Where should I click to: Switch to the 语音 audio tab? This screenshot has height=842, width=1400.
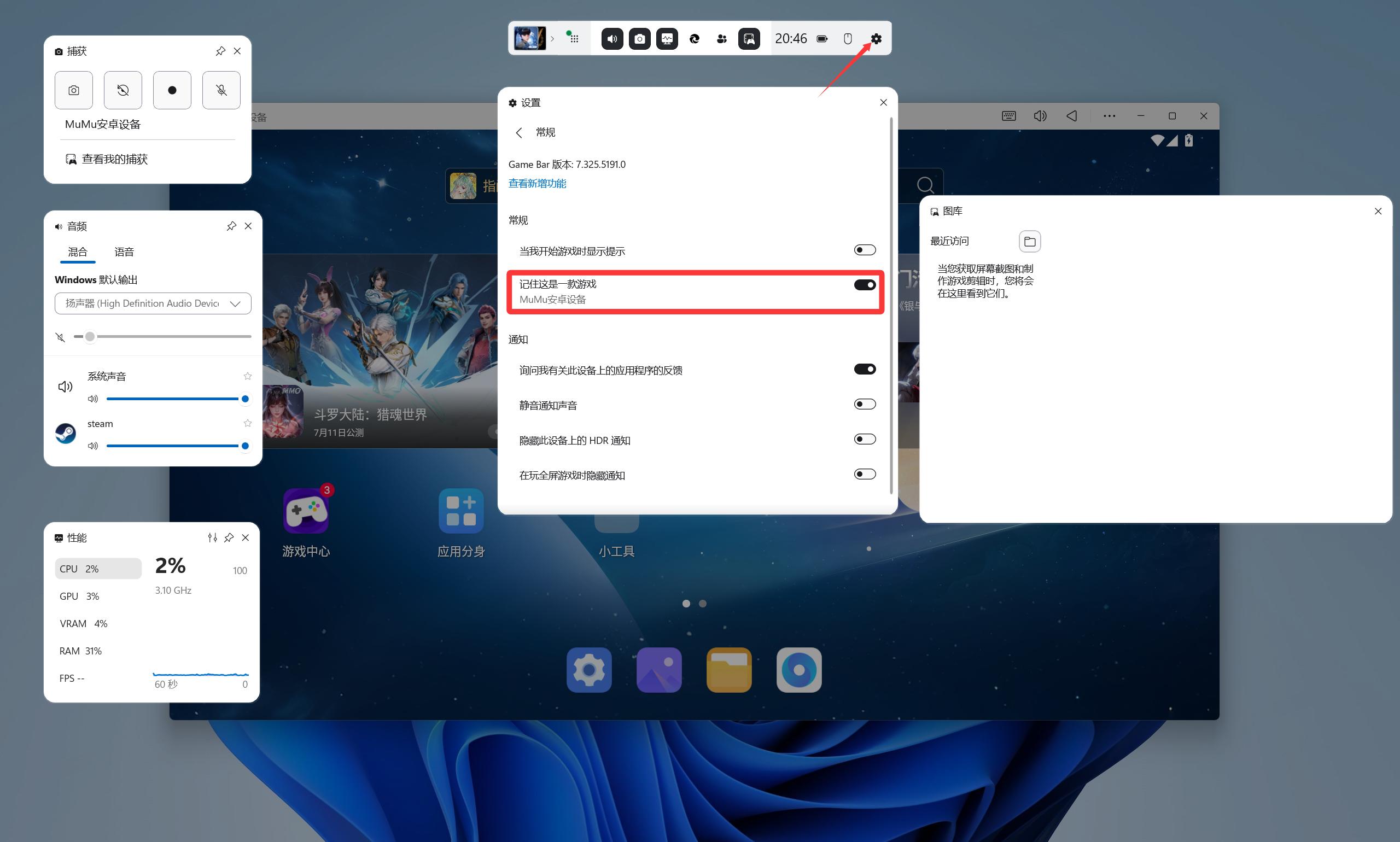124,252
